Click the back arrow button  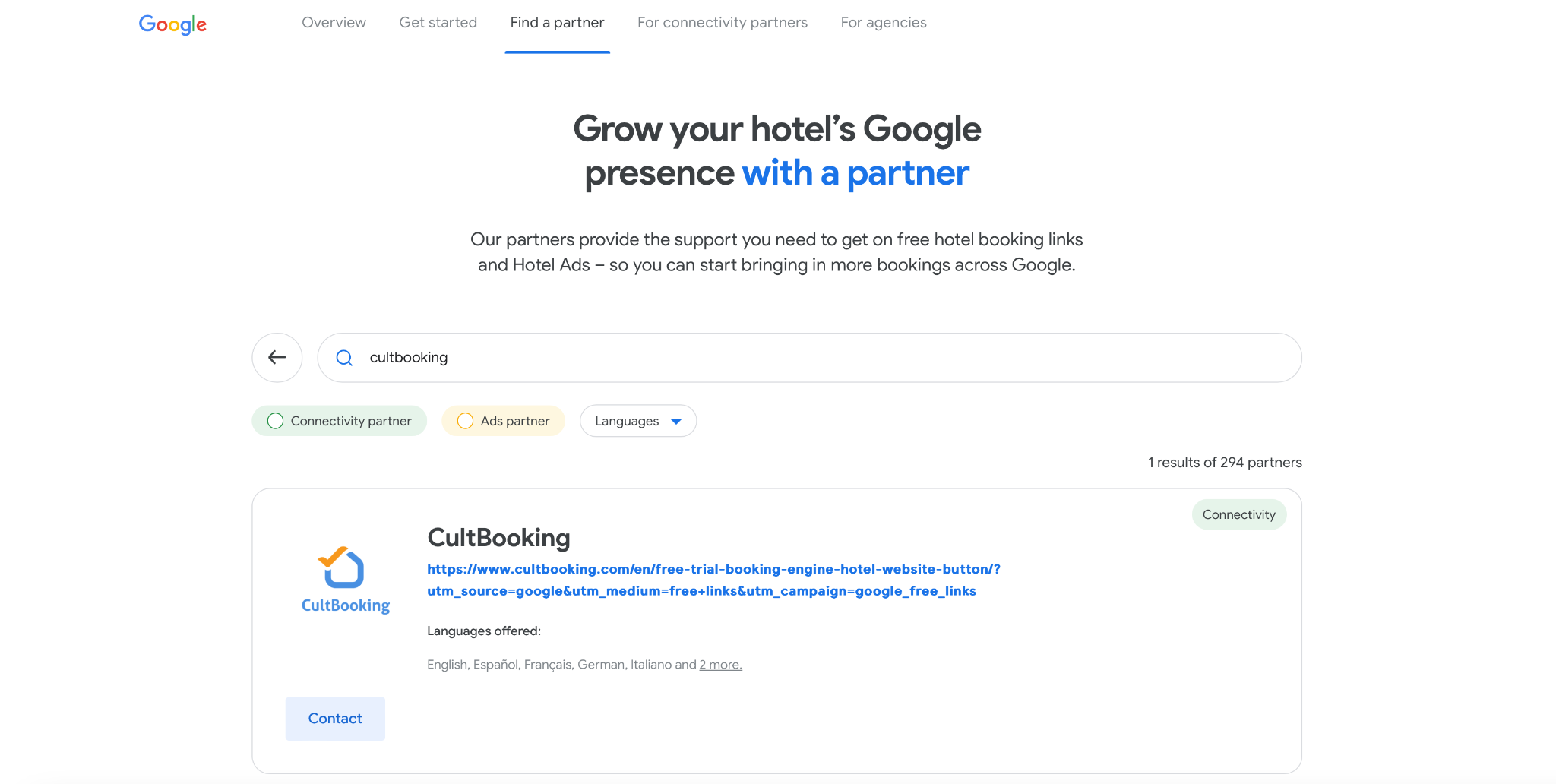[277, 358]
